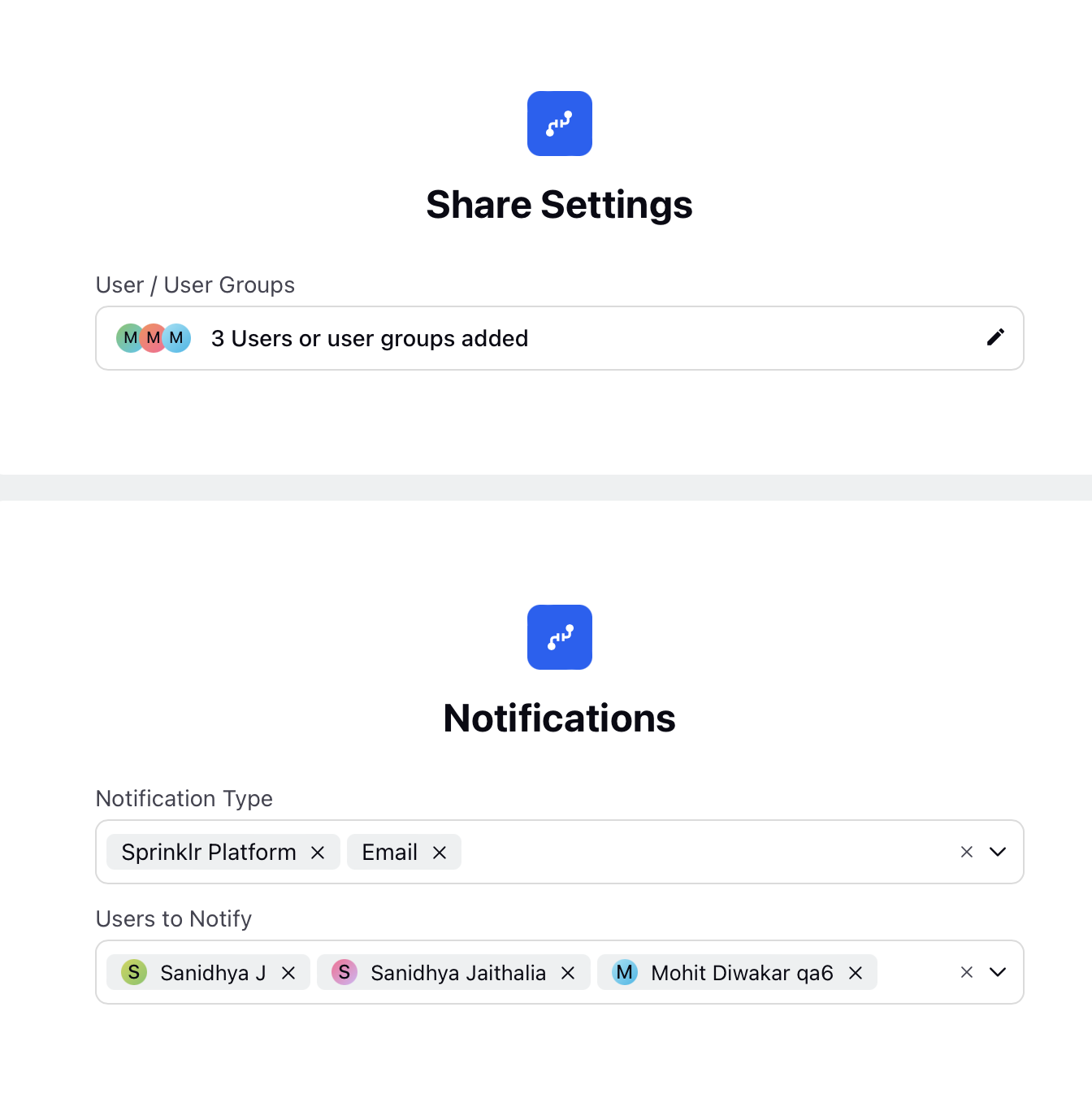Remove the Email notification type tag

click(440, 853)
